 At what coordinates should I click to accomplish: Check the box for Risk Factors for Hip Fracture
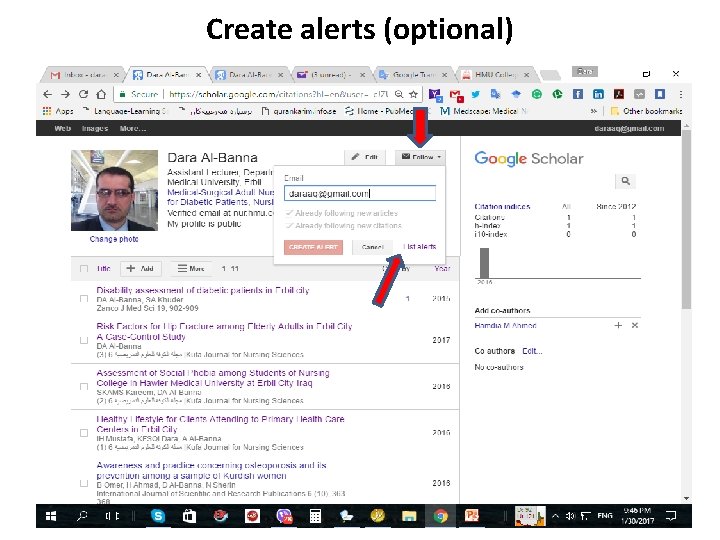(84, 340)
